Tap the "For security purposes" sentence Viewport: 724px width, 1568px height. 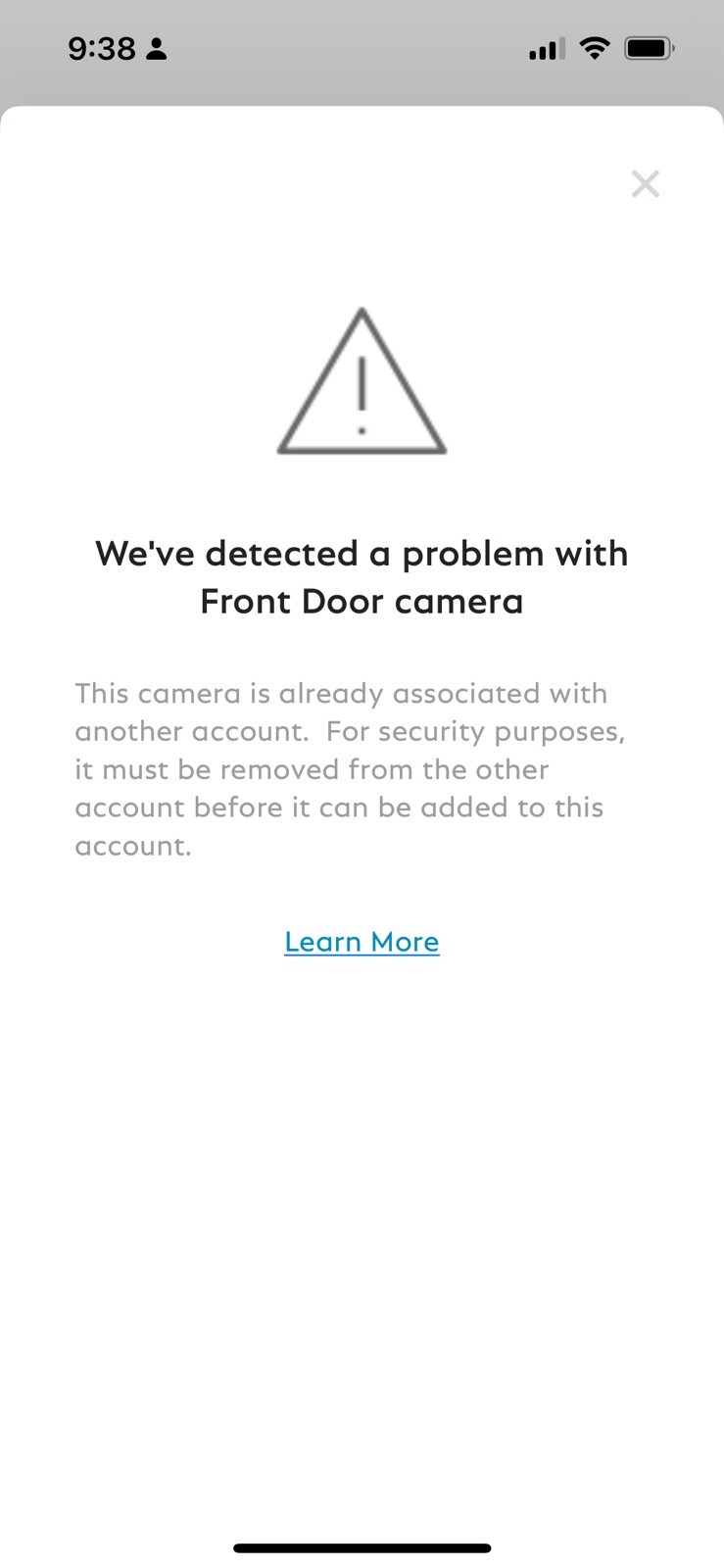[x=475, y=732]
